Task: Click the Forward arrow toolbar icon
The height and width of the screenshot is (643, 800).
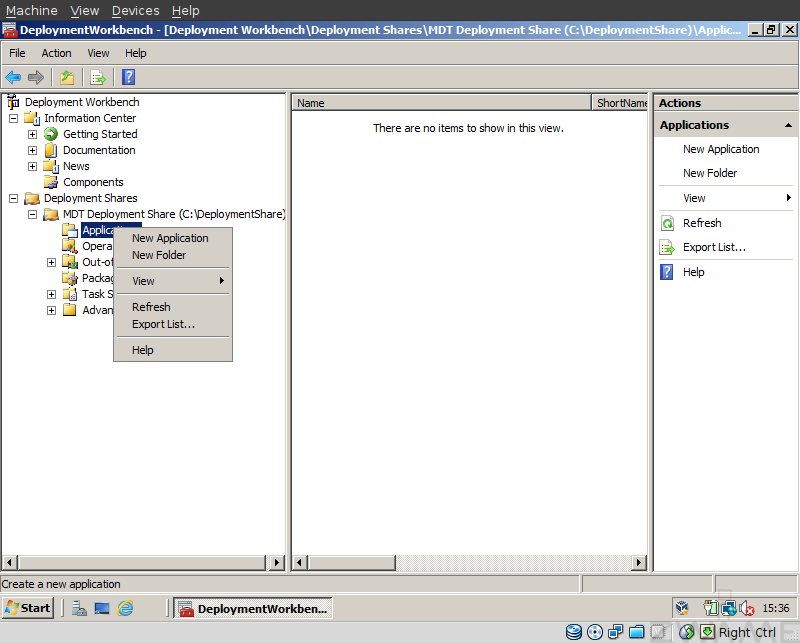Action: pos(36,78)
